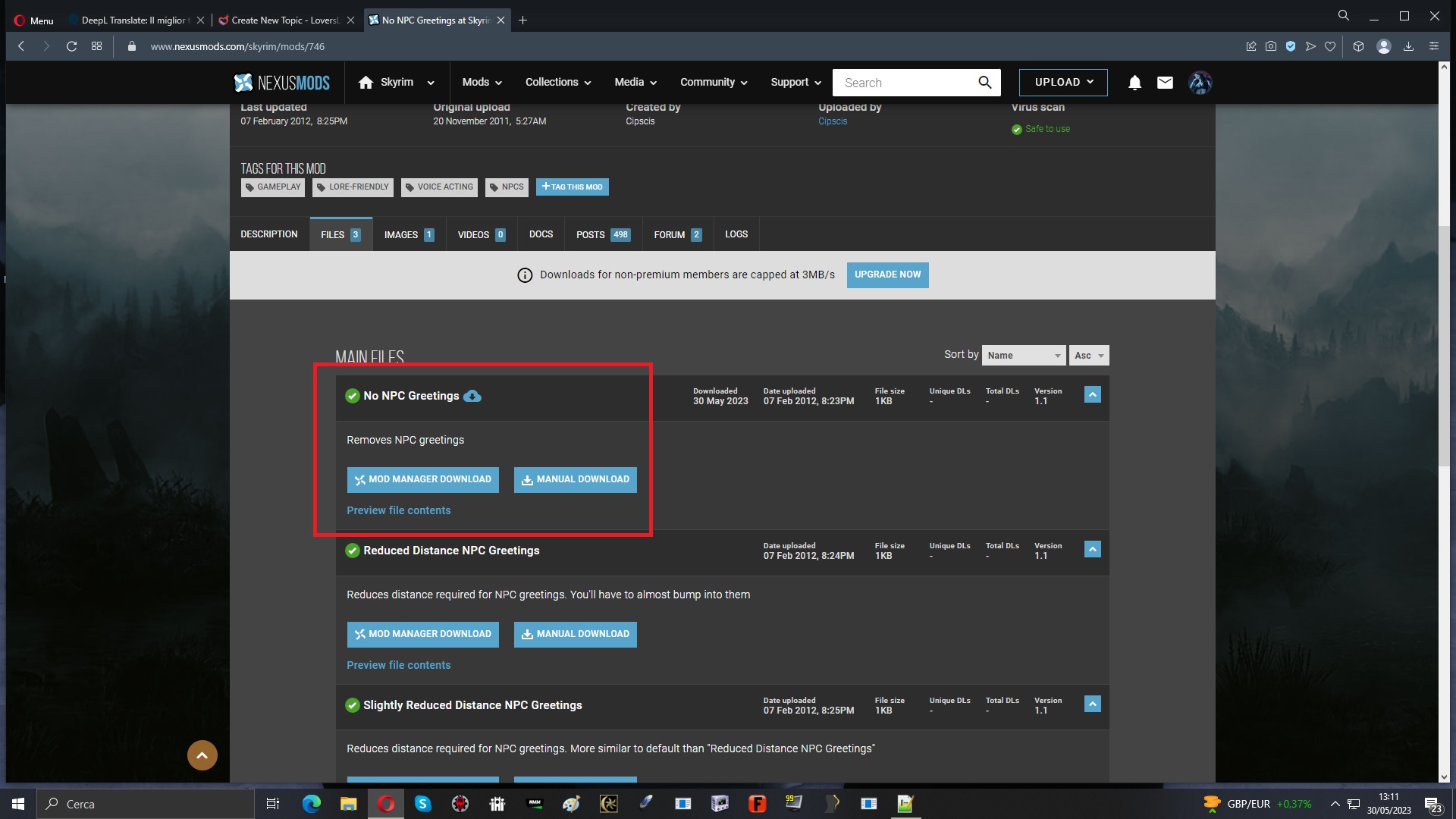Open the Sort by Name dropdown
This screenshot has width=1456, height=819.
[1023, 355]
